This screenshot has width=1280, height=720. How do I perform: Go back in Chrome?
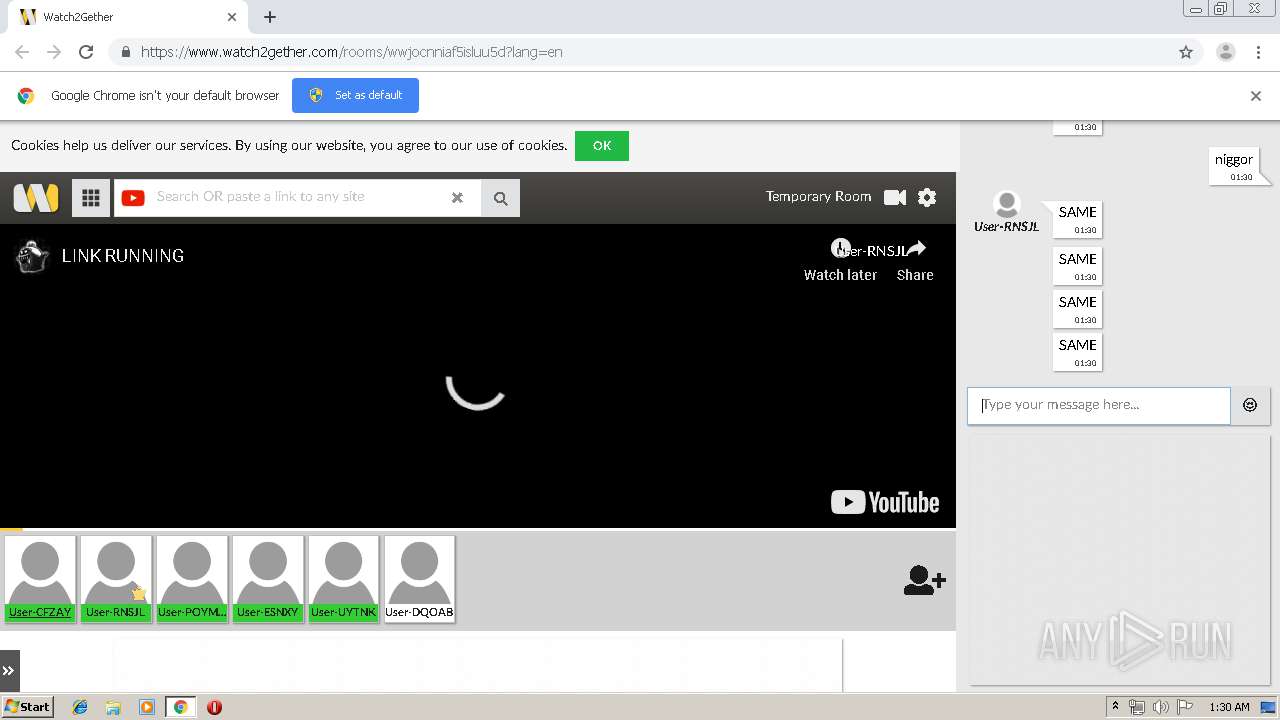point(22,52)
